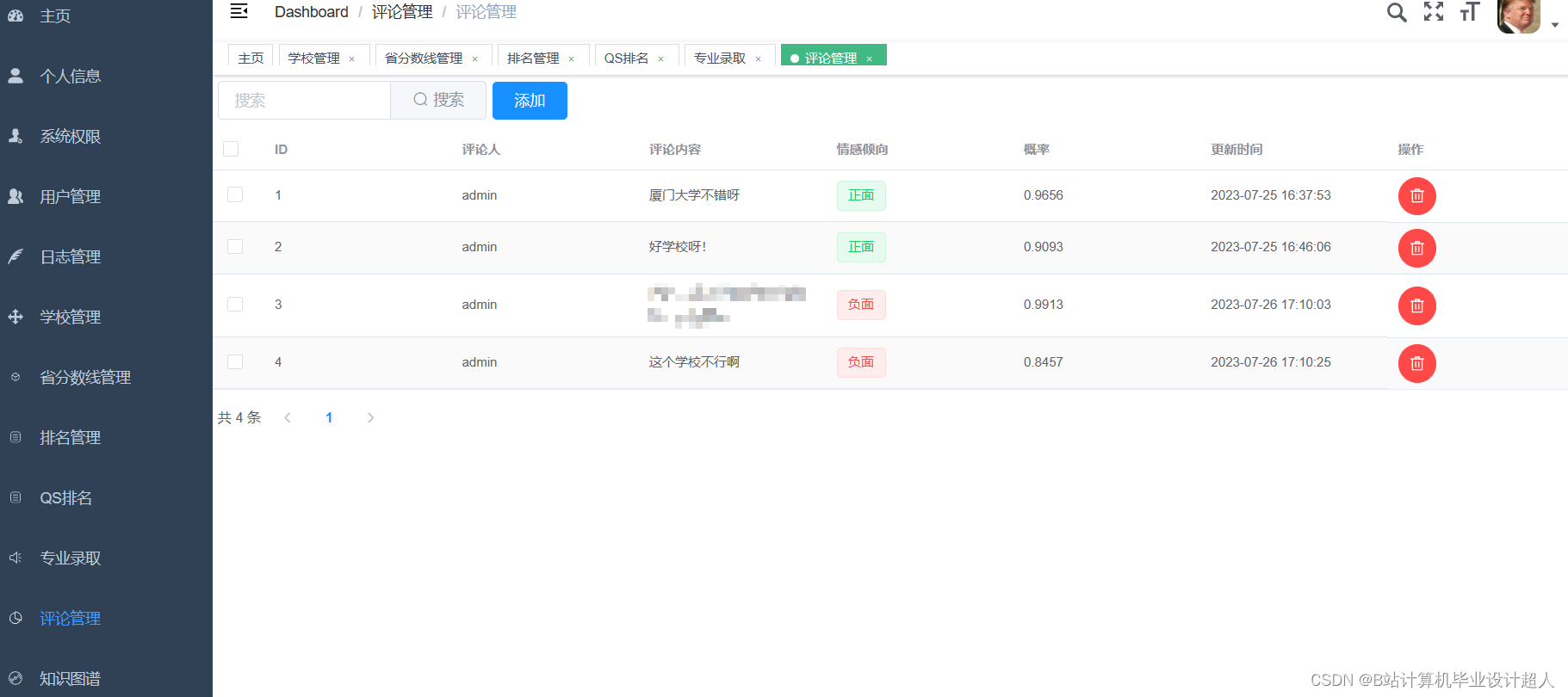Image resolution: width=1568 pixels, height=697 pixels.
Task: Check the box for row ID 2
Action: (235, 246)
